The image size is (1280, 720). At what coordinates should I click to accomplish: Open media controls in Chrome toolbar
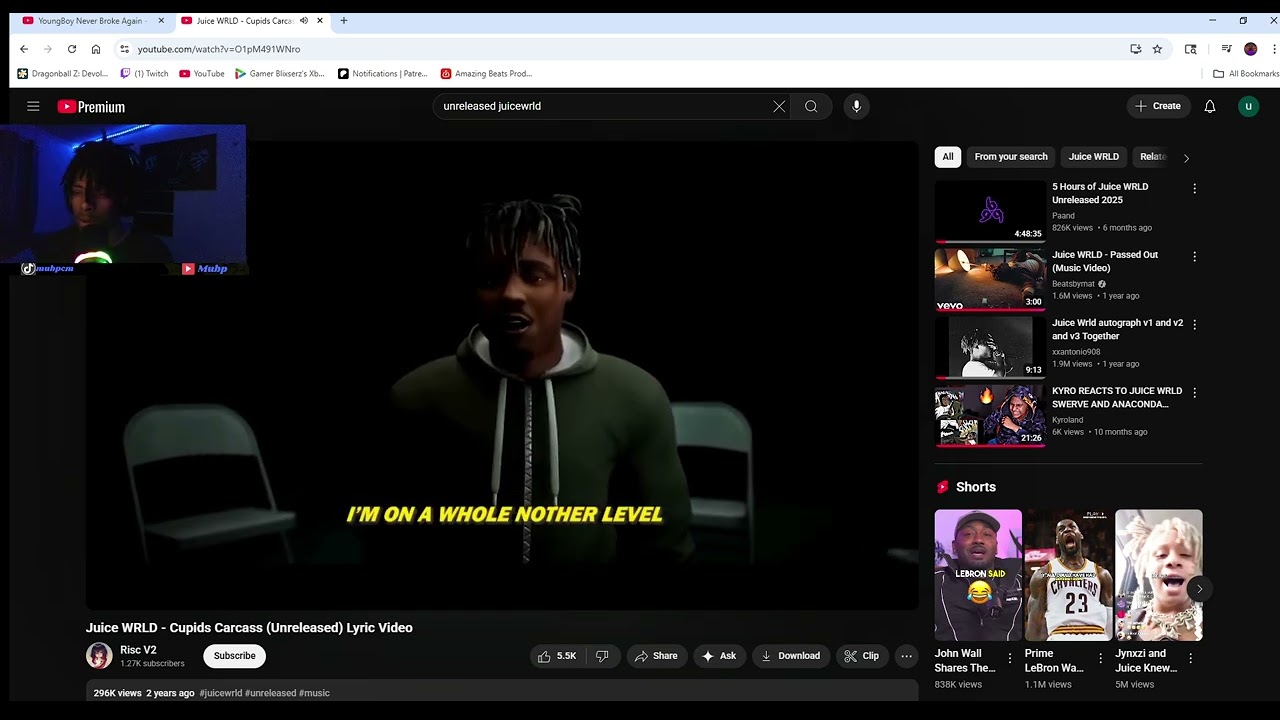pyautogui.click(x=1226, y=49)
